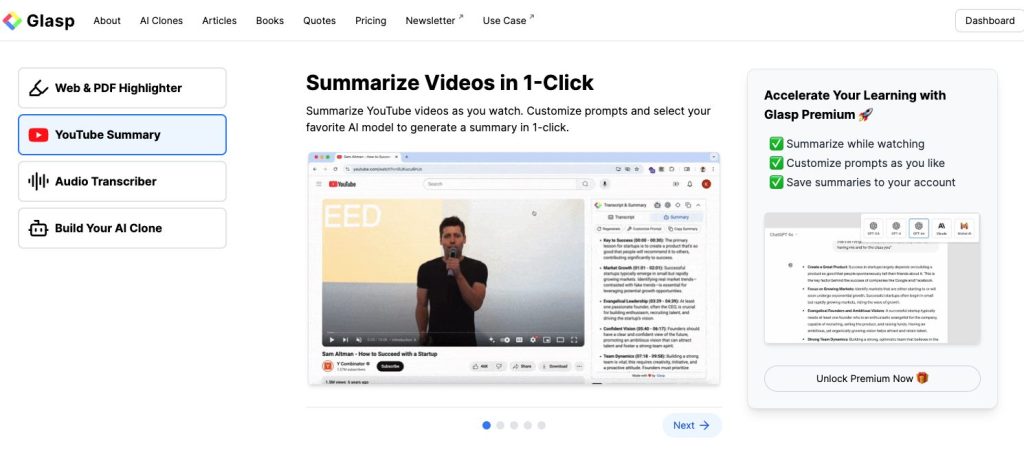The width and height of the screenshot is (1024, 470).
Task: Open the YouTube summary demo screenshot
Action: [514, 268]
